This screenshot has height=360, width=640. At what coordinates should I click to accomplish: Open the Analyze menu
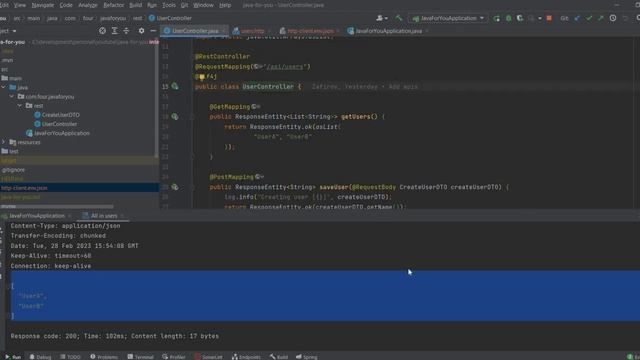click(x=88, y=5)
